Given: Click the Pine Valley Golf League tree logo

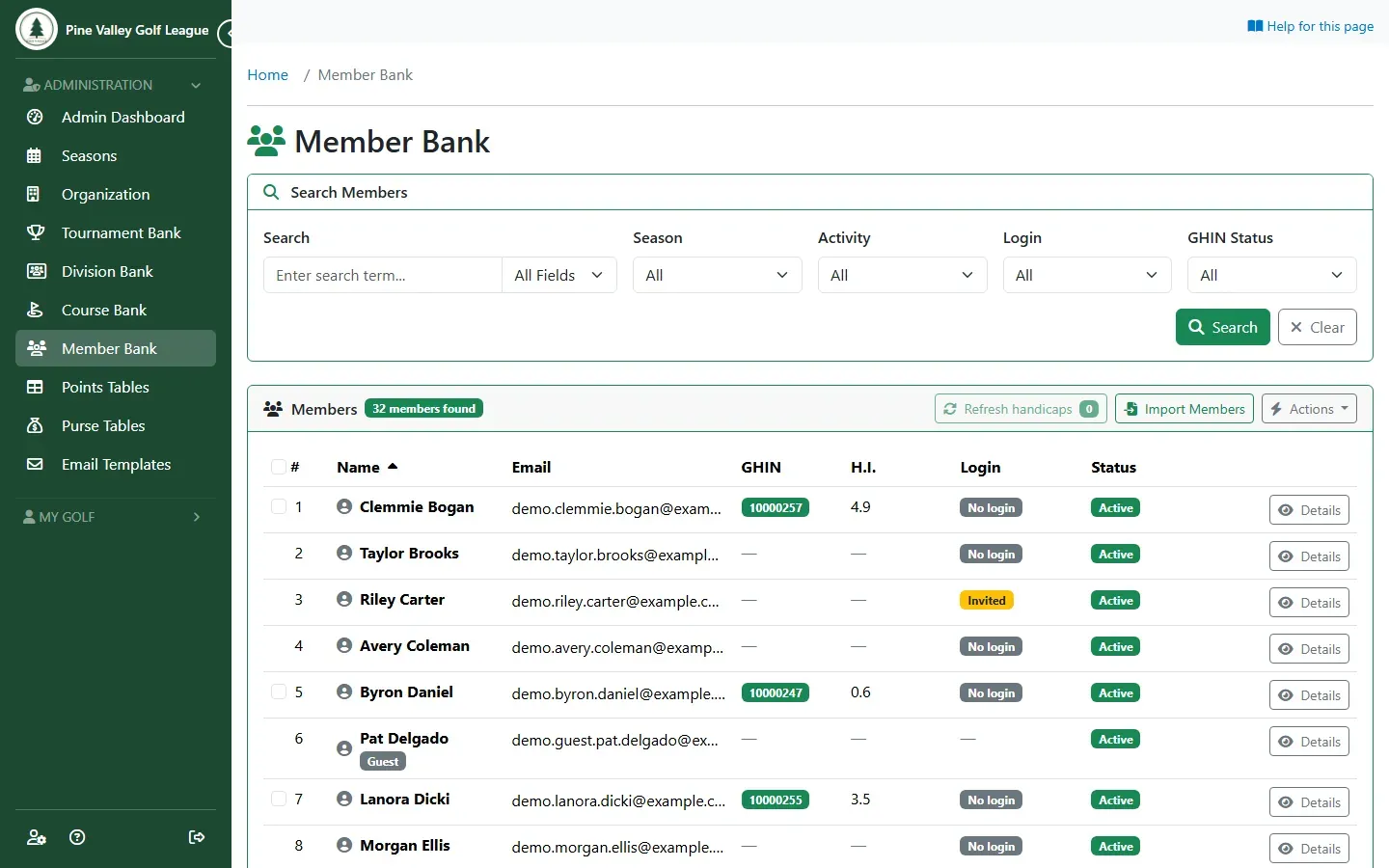Looking at the screenshot, I should pyautogui.click(x=37, y=29).
